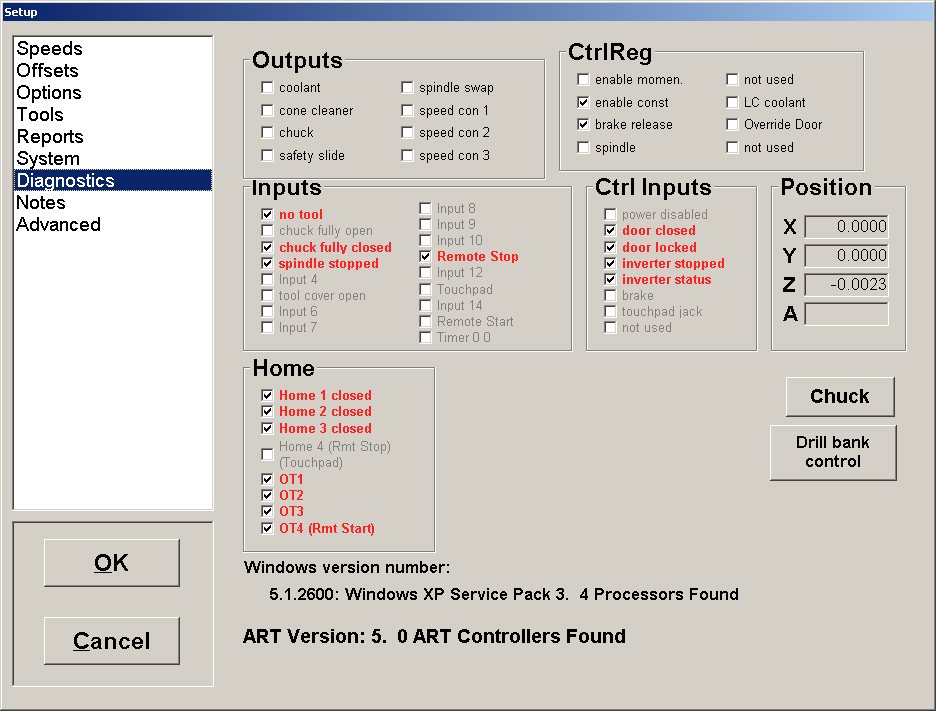
Task: Check the chuck output box
Action: (267, 133)
